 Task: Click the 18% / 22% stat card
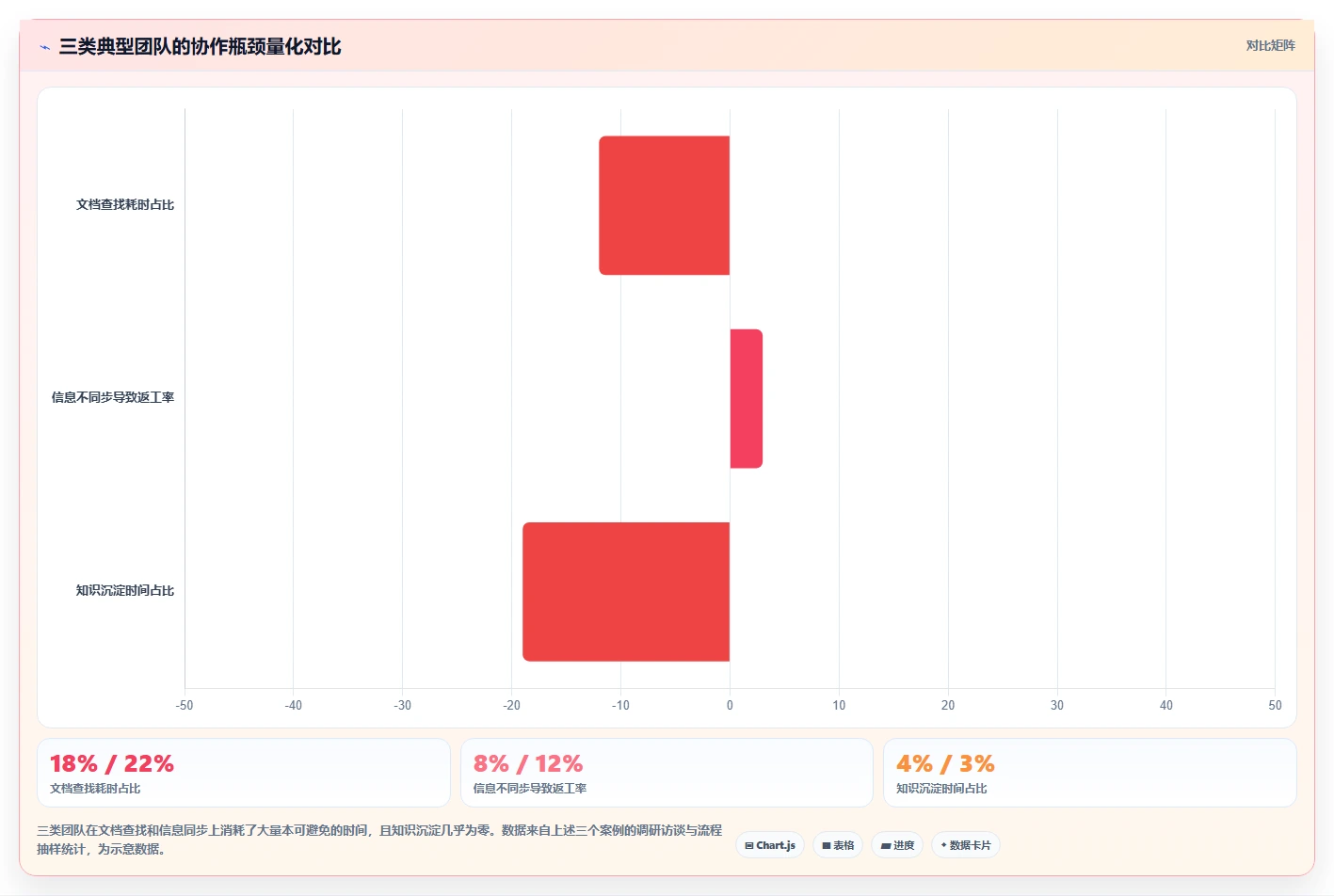tap(243, 773)
